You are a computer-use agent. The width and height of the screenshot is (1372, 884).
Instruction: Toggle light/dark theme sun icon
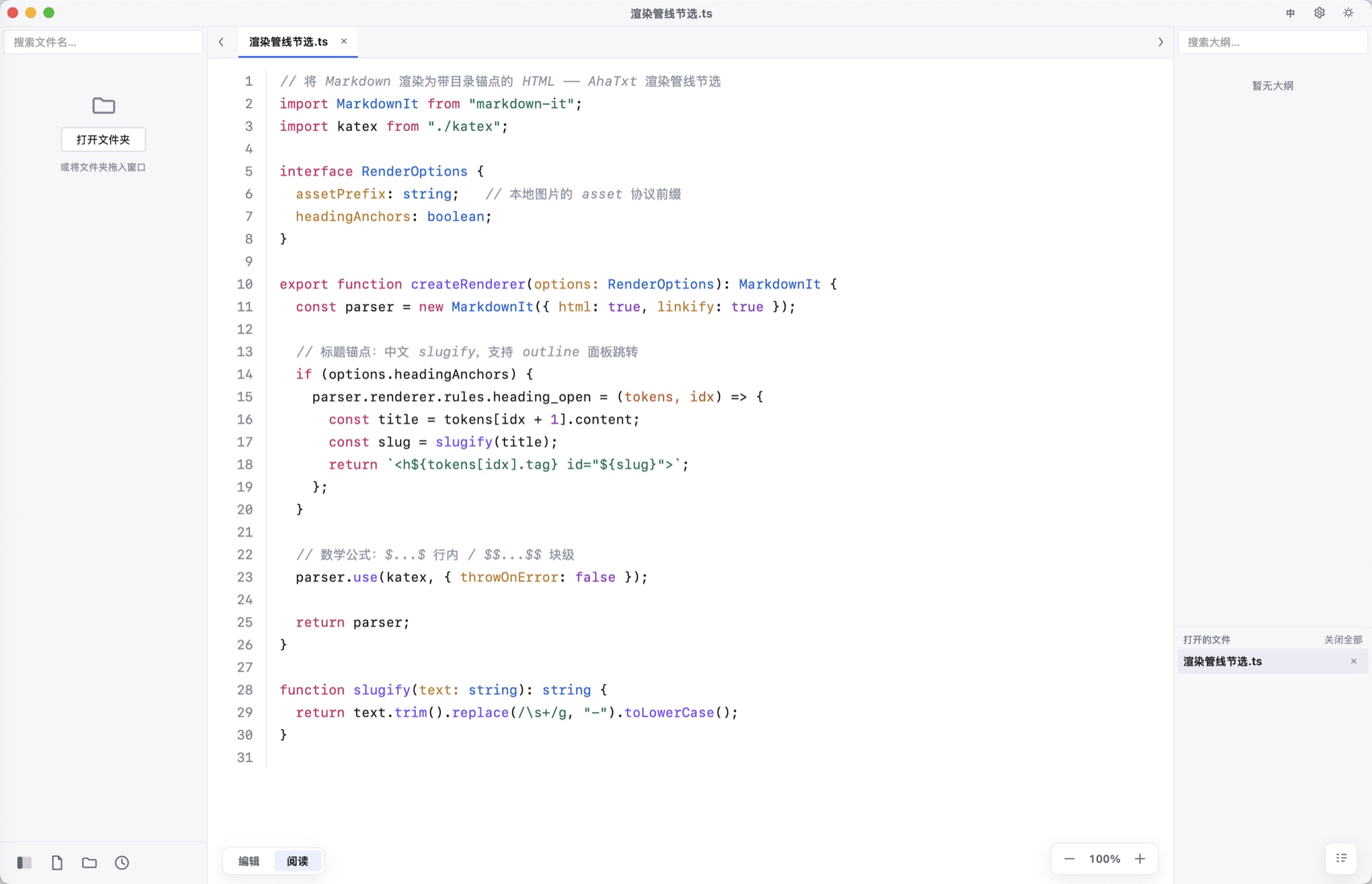coord(1348,13)
